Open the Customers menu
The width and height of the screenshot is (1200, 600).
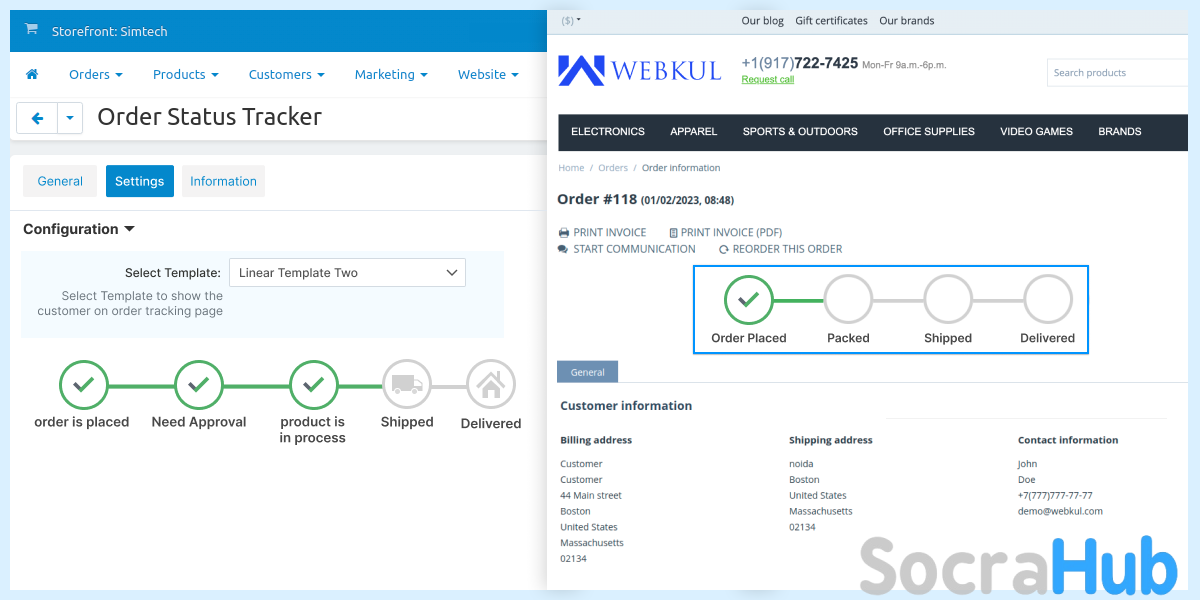[x=287, y=74]
